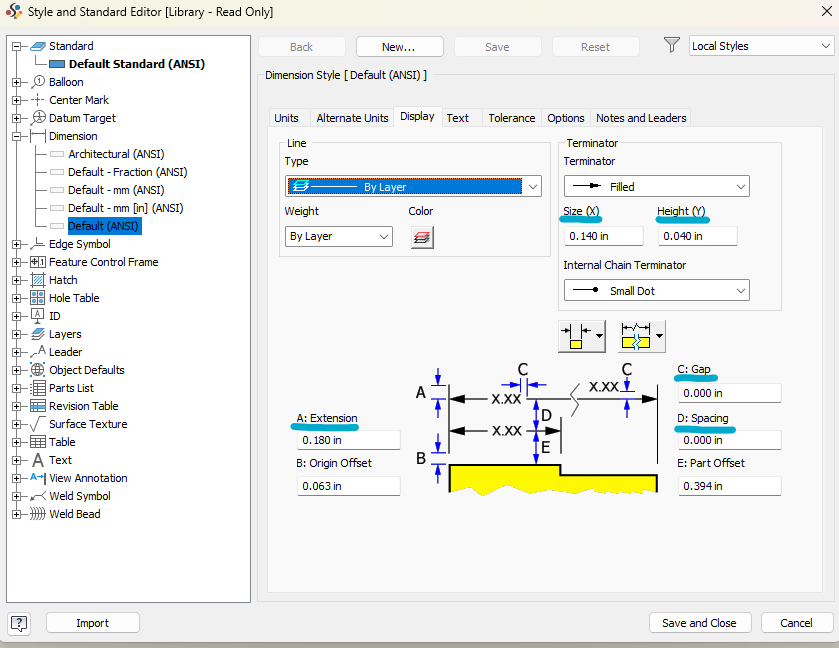Click the Import button
This screenshot has width=839, height=648.
pos(92,622)
